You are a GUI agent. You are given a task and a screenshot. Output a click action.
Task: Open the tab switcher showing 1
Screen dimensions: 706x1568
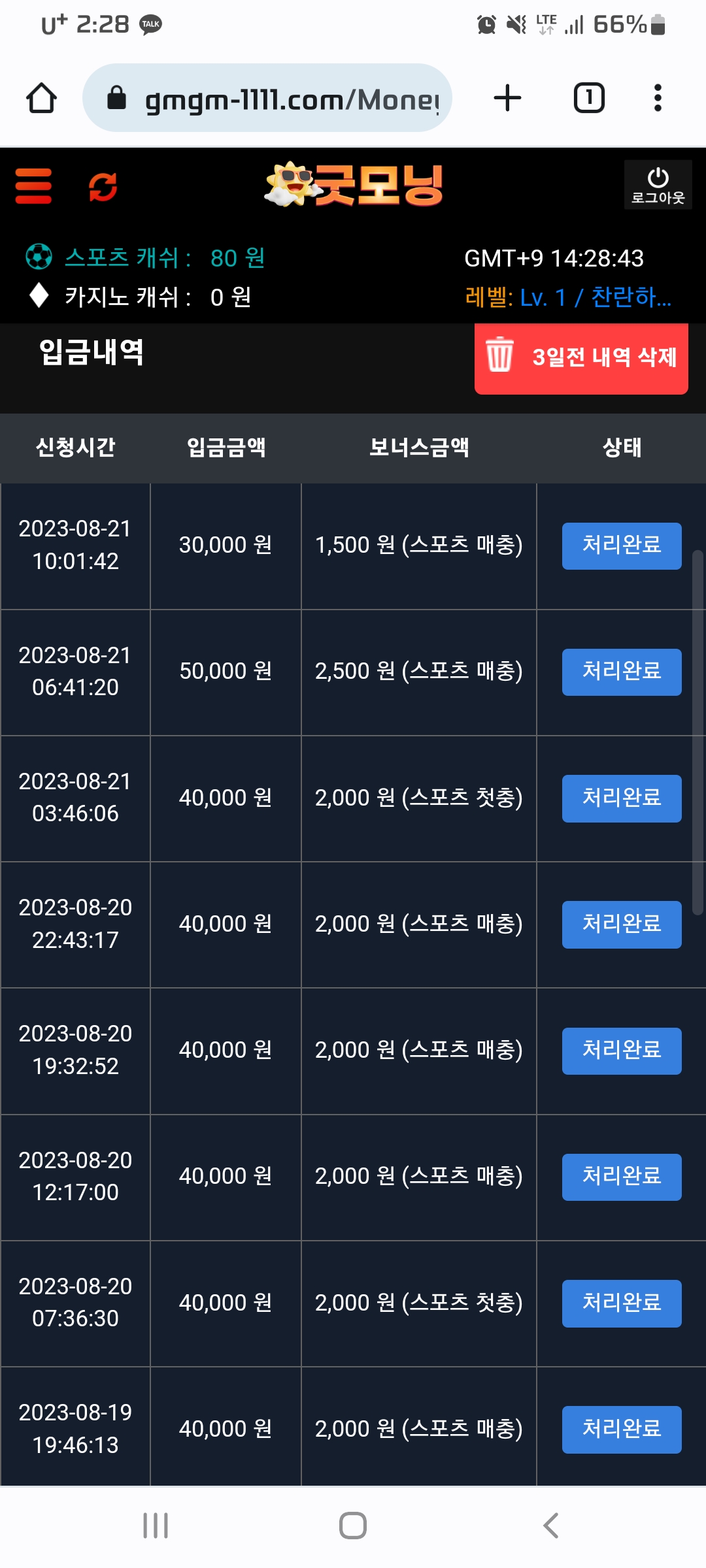click(589, 98)
